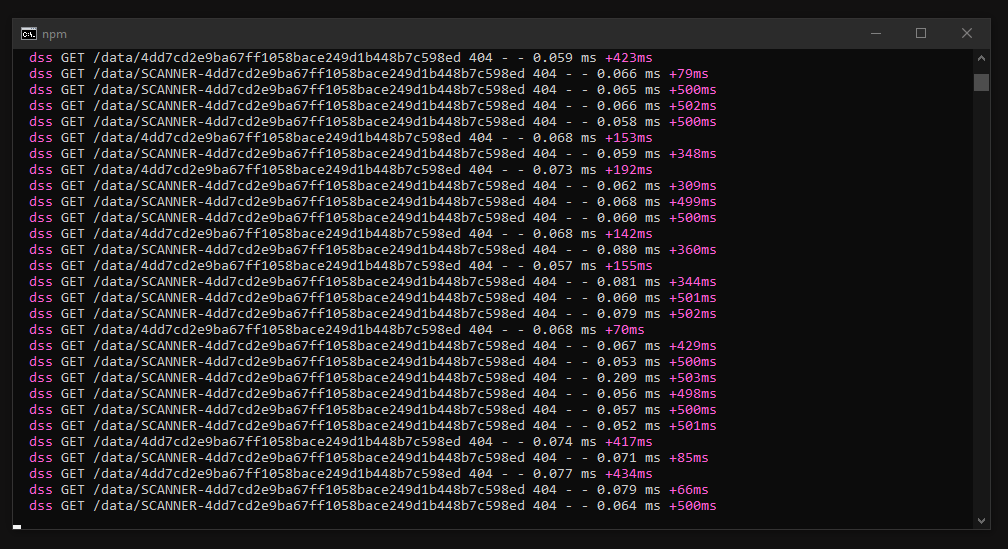Select the '+434ms' elapsed text
This screenshot has height=549, width=1008.
click(x=629, y=474)
